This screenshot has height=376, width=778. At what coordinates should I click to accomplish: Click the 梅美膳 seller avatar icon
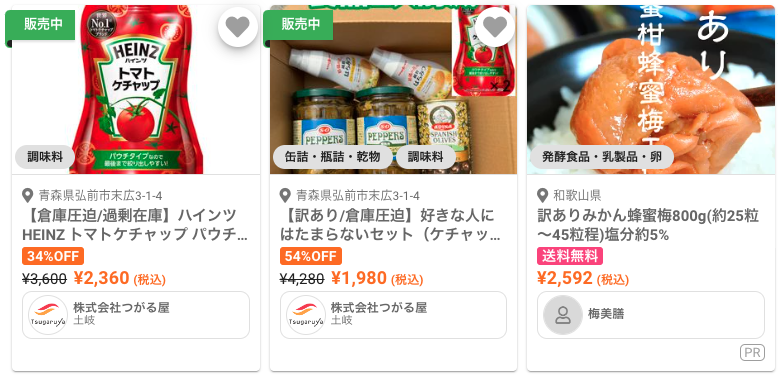click(563, 315)
